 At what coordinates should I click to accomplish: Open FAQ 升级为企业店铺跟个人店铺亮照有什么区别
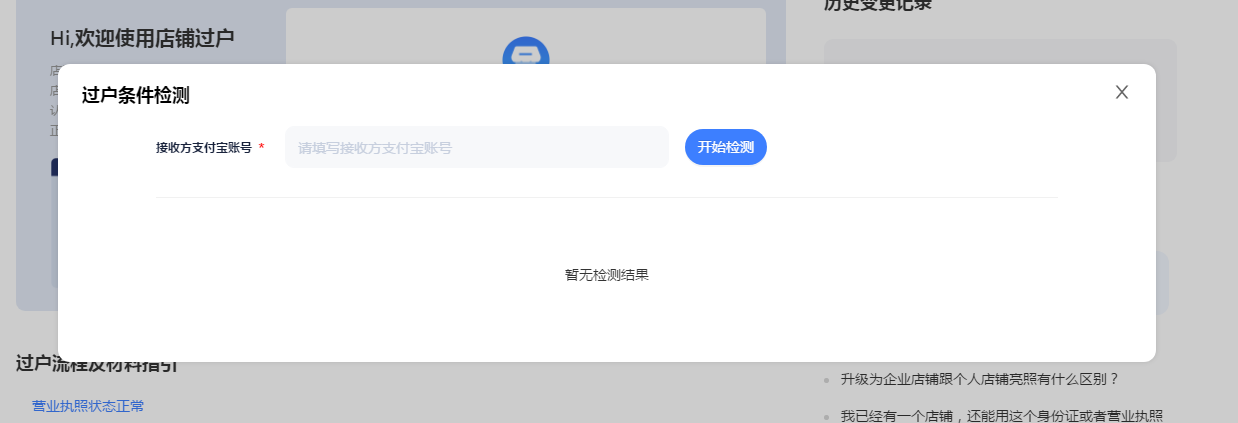point(979,379)
